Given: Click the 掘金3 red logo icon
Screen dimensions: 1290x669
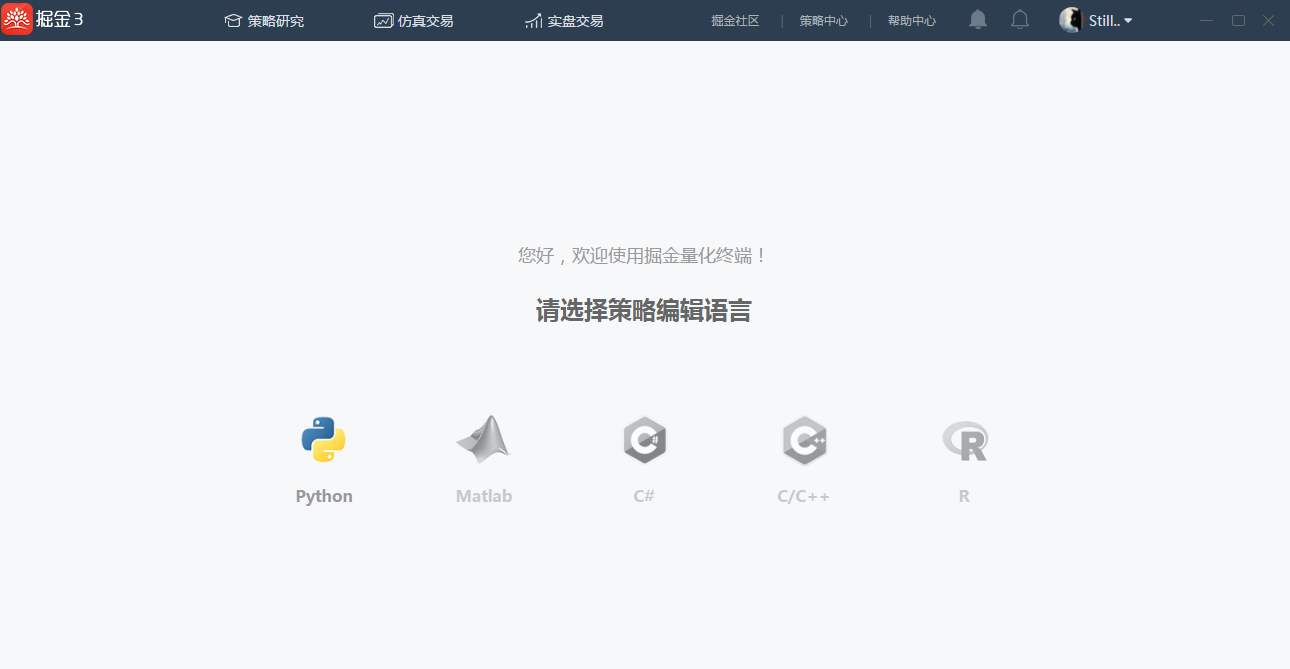Looking at the screenshot, I should pyautogui.click(x=17, y=19).
